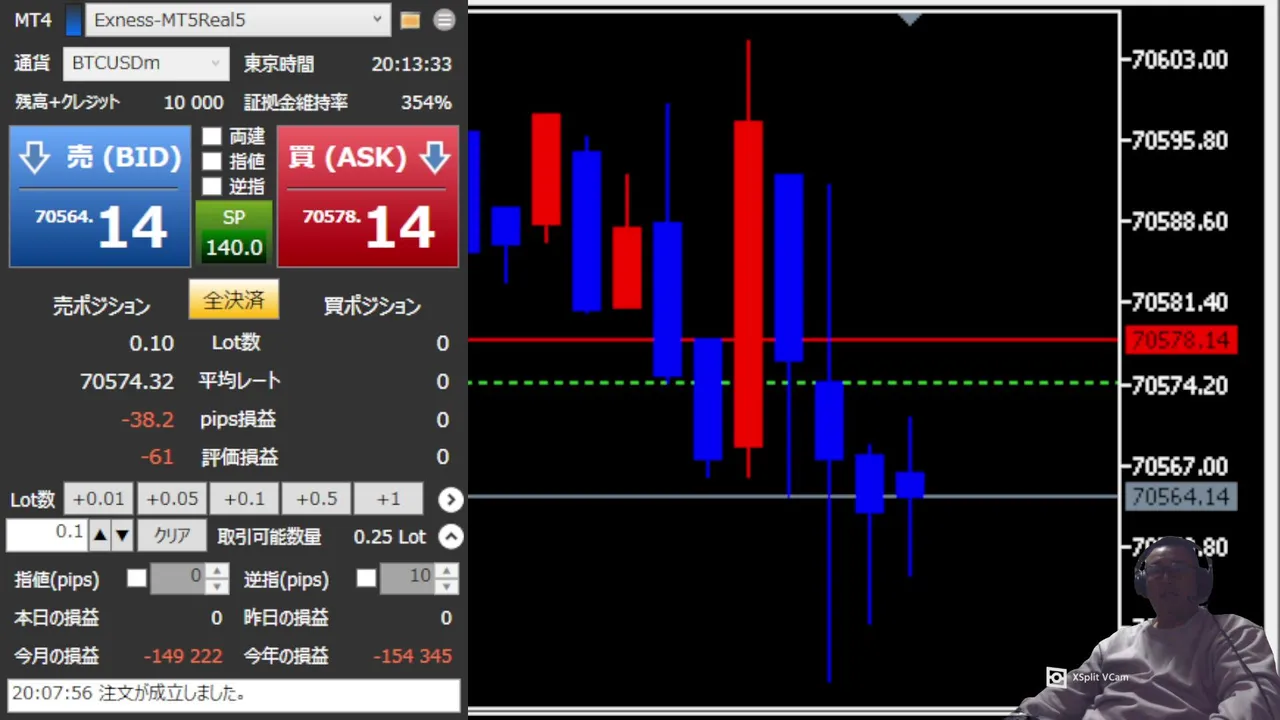Click the green dashed position line on chart
The height and width of the screenshot is (720, 1280).
793,383
